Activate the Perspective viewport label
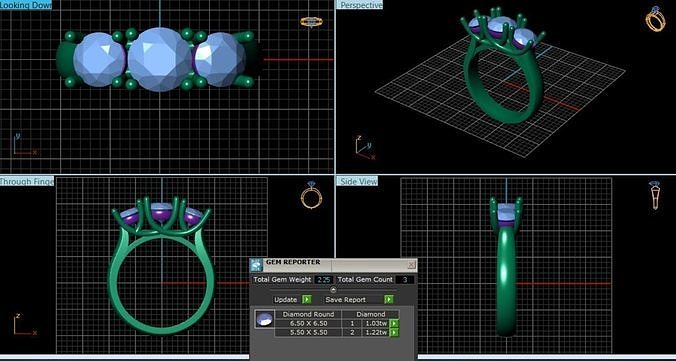This screenshot has height=361, width=676. point(361,5)
